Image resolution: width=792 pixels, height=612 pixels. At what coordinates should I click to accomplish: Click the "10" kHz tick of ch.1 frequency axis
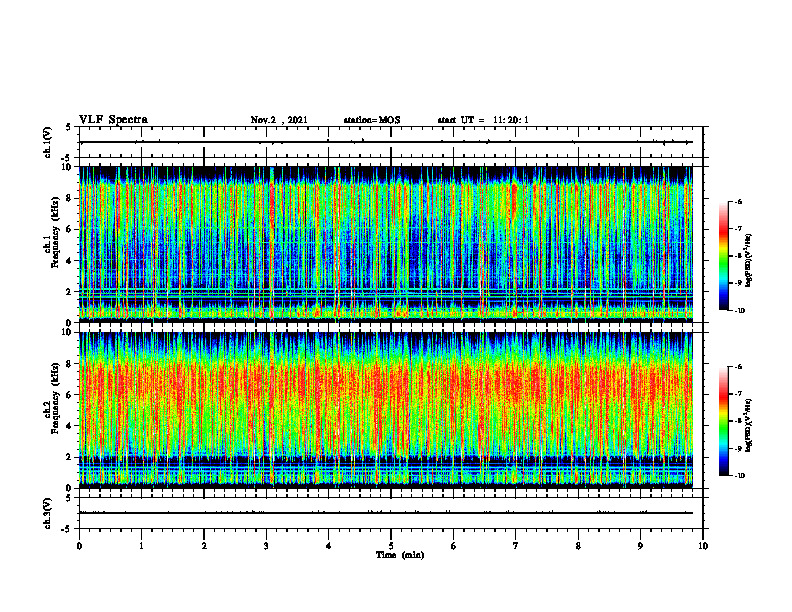[x=67, y=167]
